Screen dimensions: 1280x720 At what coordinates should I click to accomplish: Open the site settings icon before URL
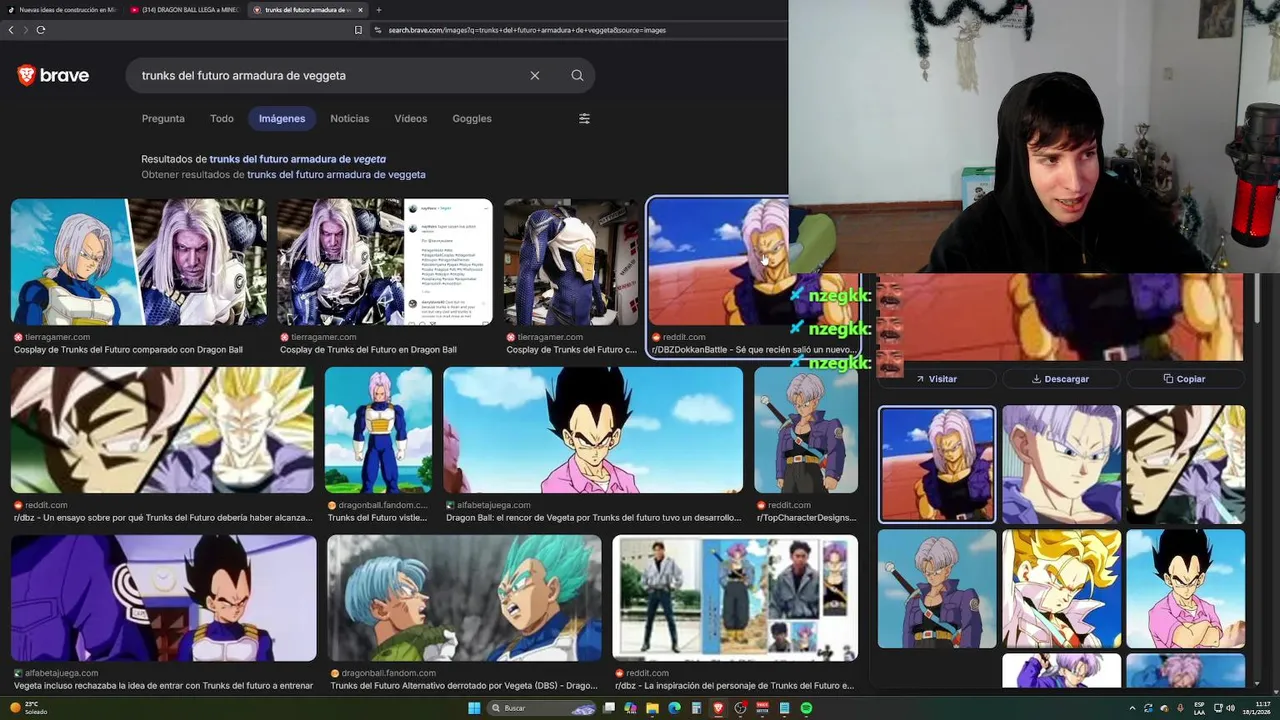pyautogui.click(x=378, y=30)
